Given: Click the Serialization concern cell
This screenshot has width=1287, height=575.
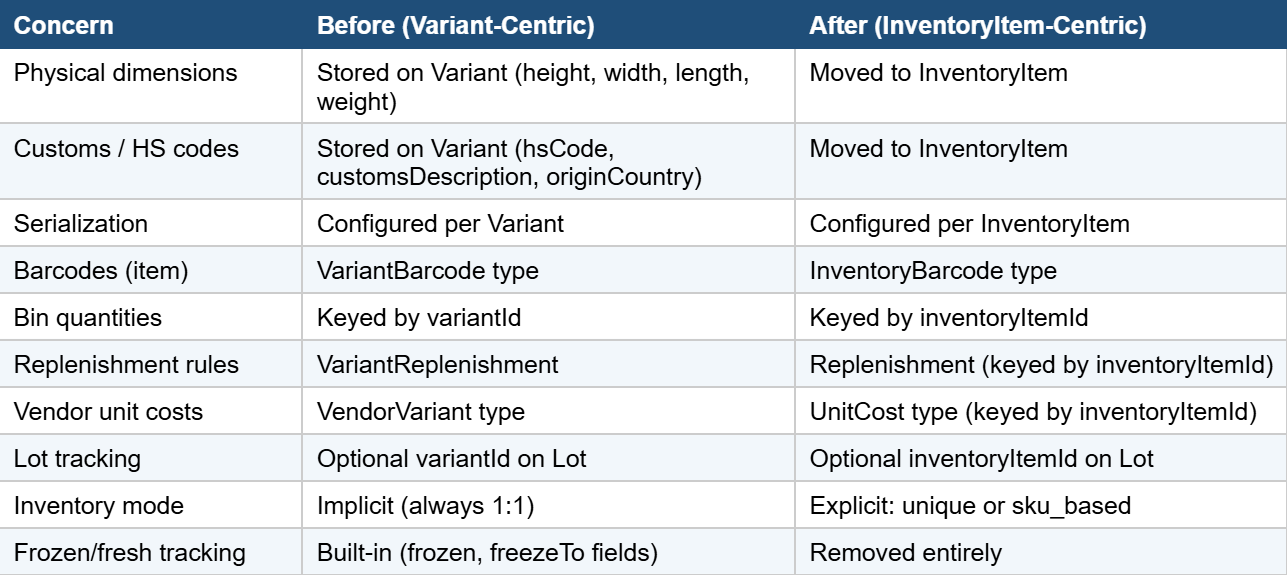Looking at the screenshot, I should (151, 223).
